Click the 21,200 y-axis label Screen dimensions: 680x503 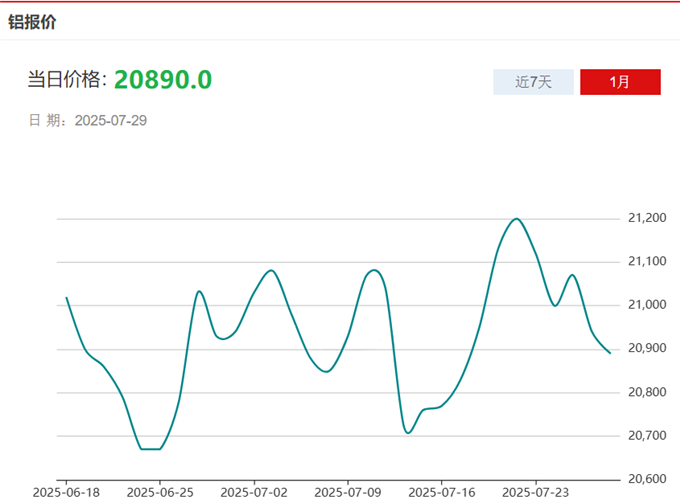point(648,218)
